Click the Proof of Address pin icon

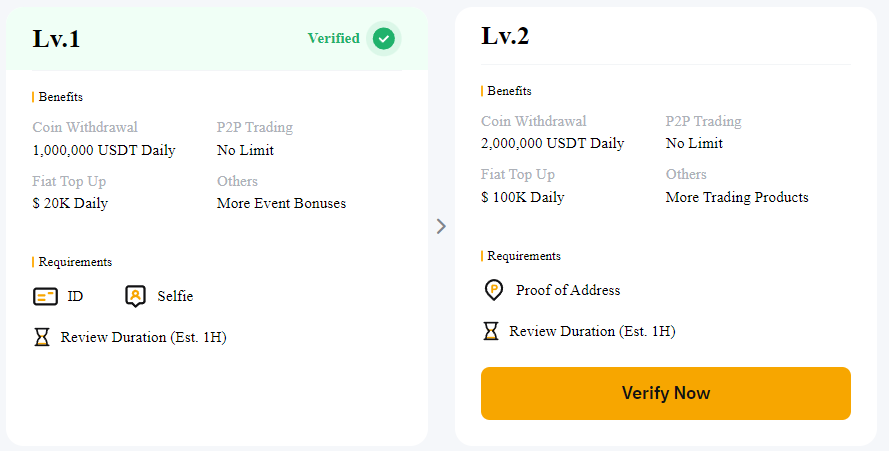(x=494, y=290)
